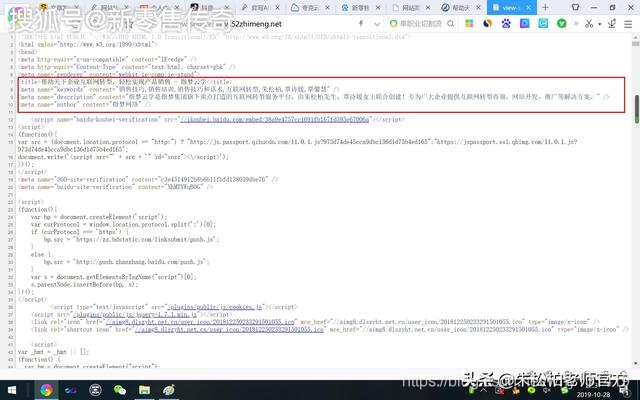Open the /plugins/public/js/cookies.js link
The width and height of the screenshot is (640, 400).
[214, 307]
